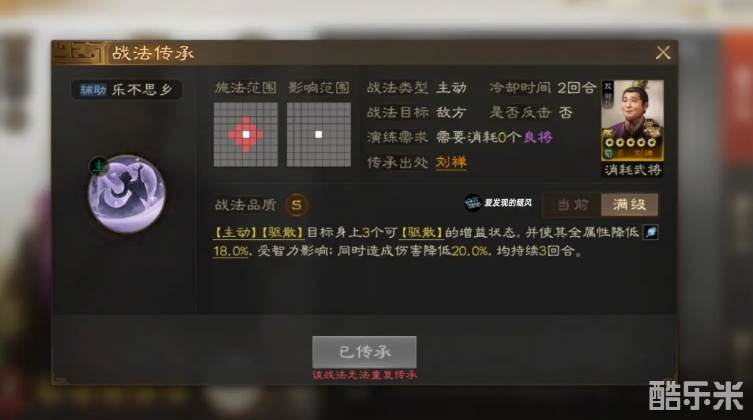This screenshot has width=753, height=420.
Task: Click the 施法范围 red cross grid
Action: [245, 134]
